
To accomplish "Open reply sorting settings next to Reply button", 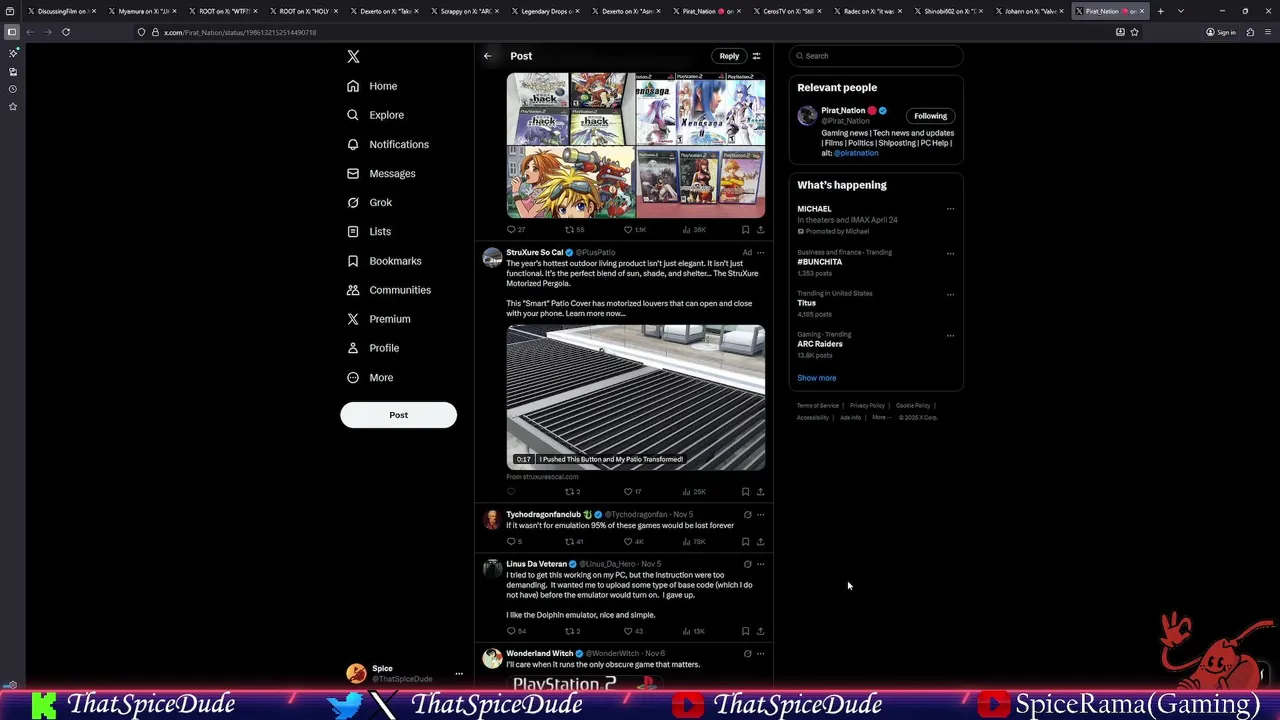I will (756, 56).
